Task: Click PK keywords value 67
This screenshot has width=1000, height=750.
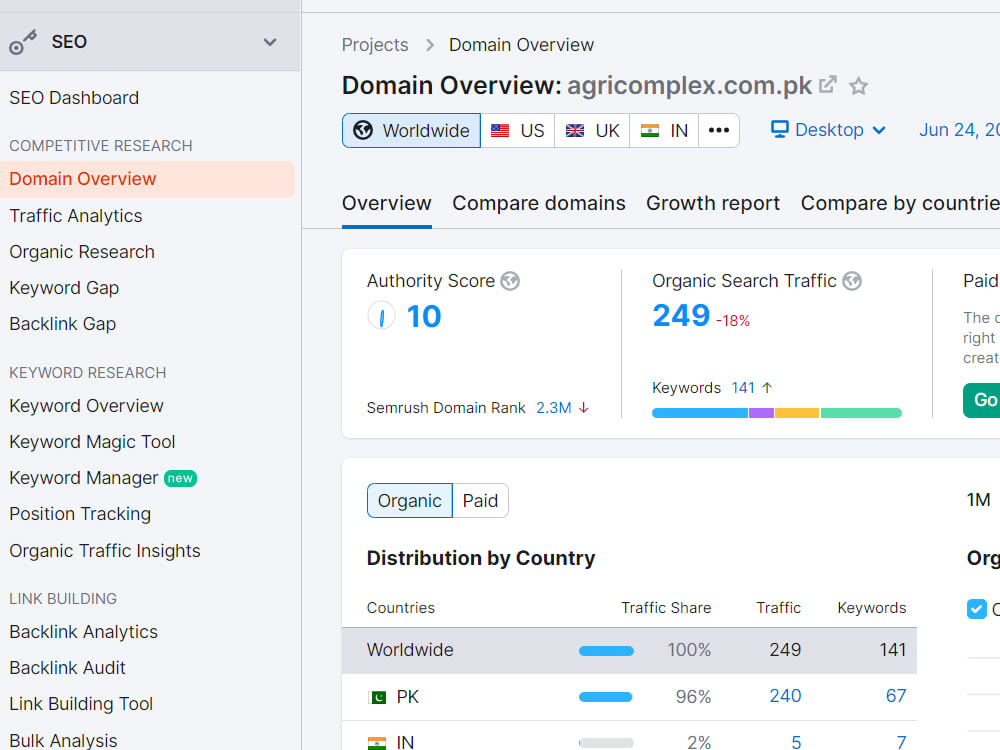Action: click(895, 696)
